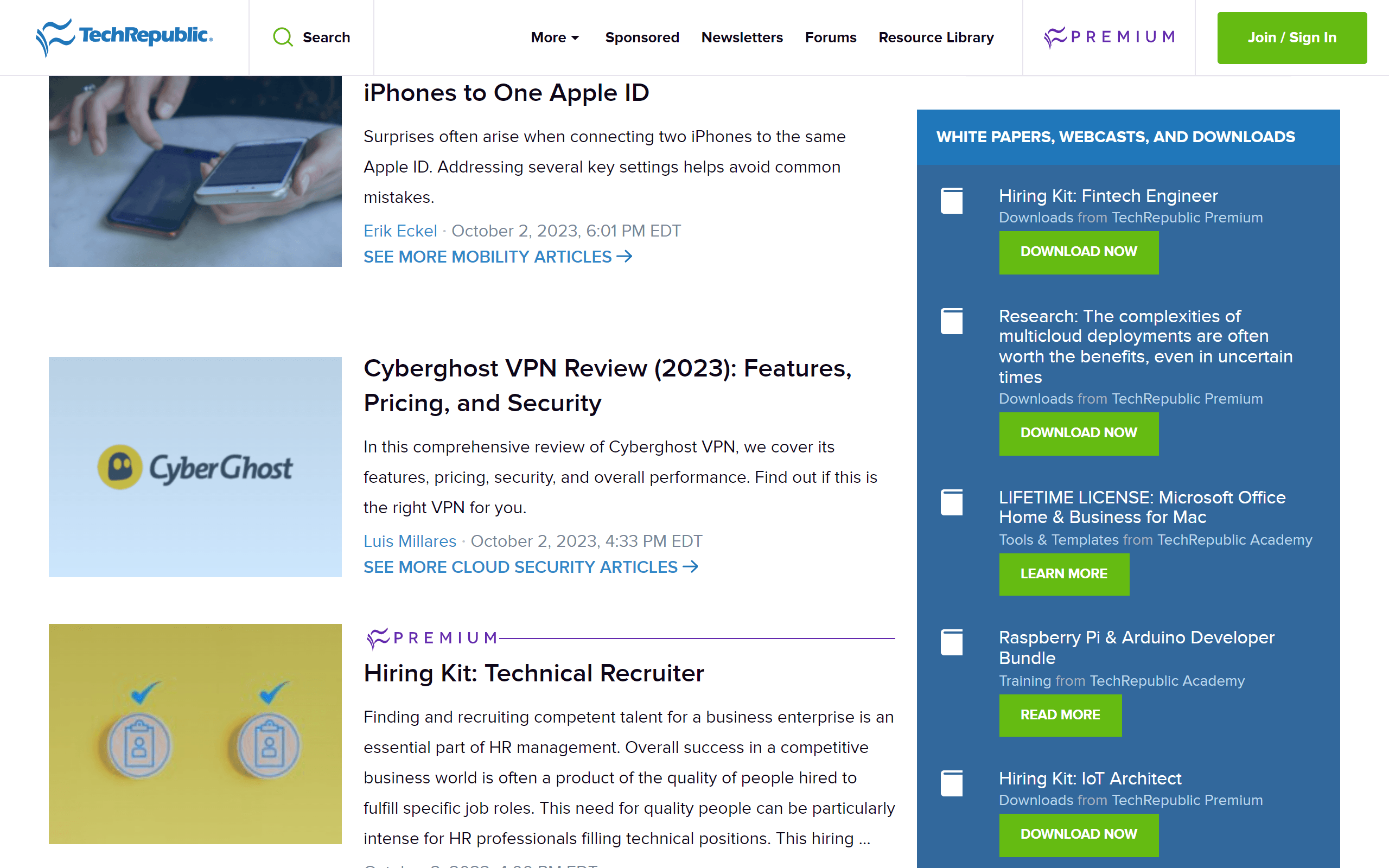Click the Premium logo in header

tap(1109, 37)
